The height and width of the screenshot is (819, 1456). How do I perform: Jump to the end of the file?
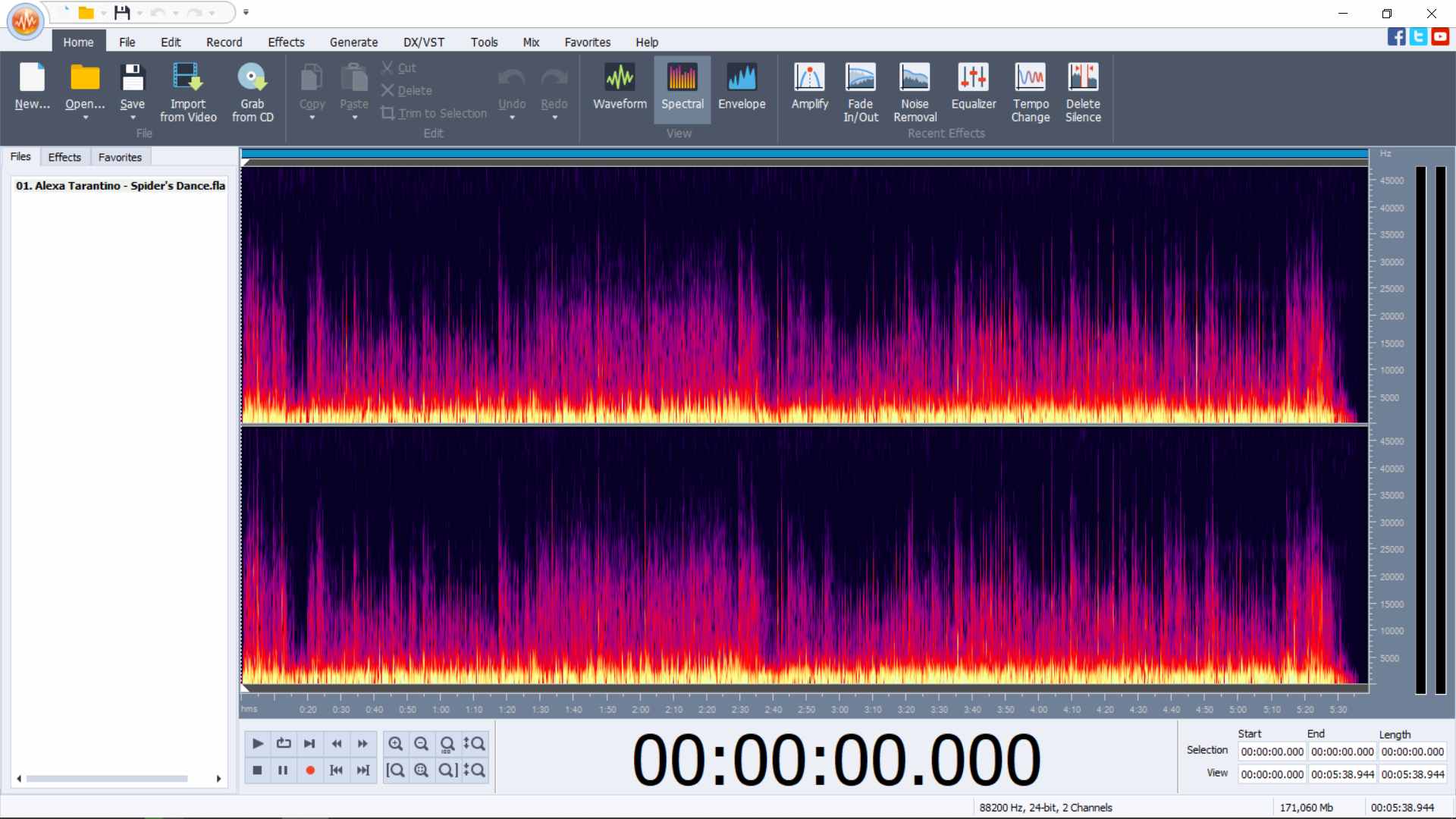(362, 770)
